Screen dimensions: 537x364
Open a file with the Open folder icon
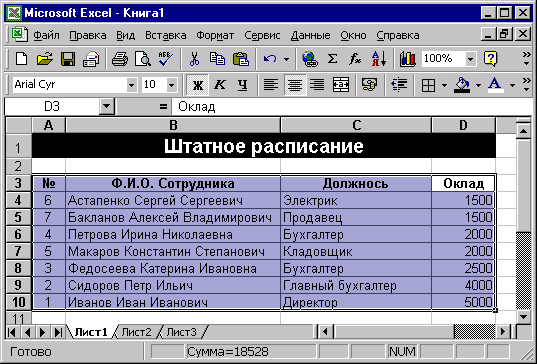(x=45, y=59)
